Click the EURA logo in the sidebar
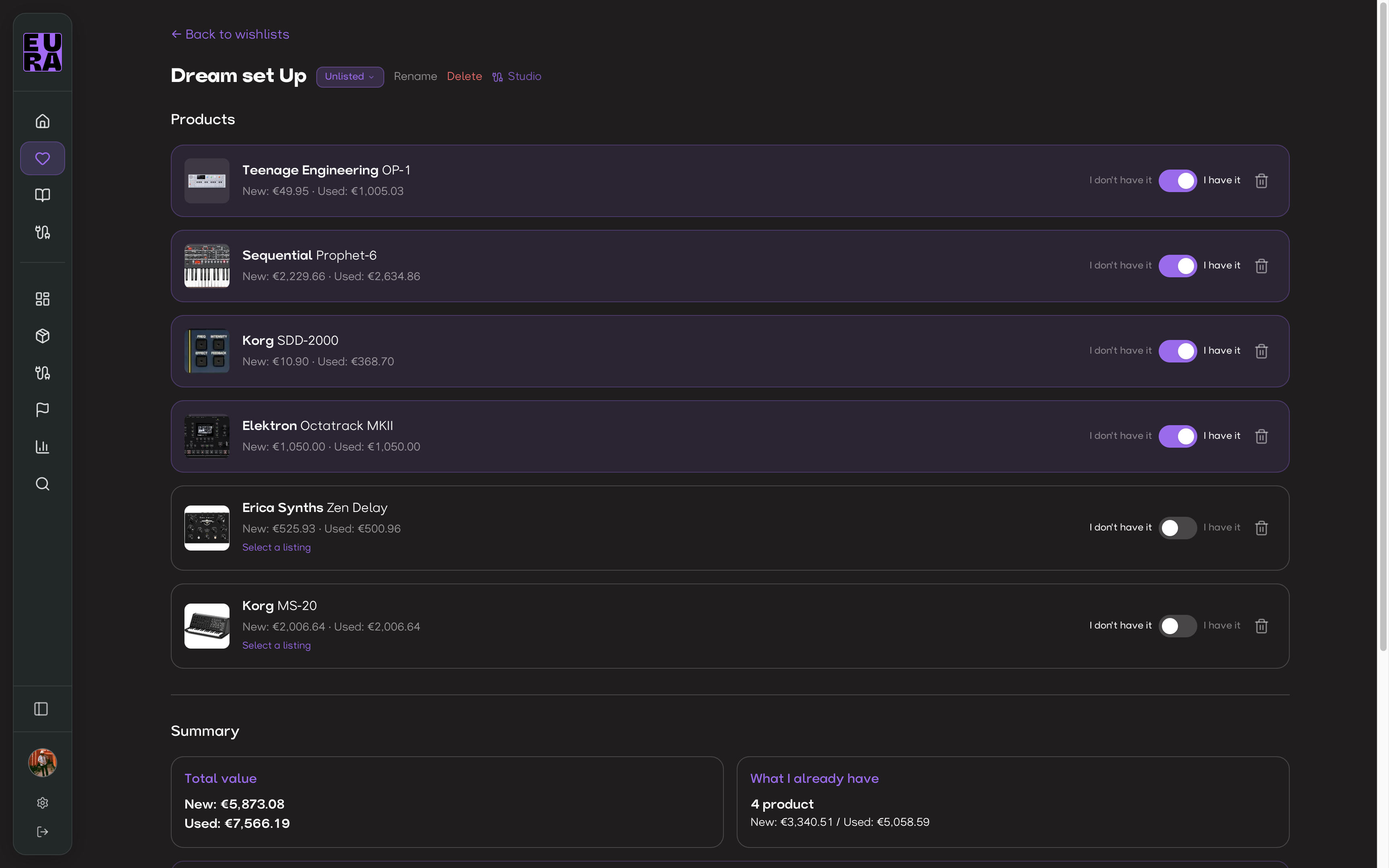This screenshot has width=1389, height=868. [43, 52]
